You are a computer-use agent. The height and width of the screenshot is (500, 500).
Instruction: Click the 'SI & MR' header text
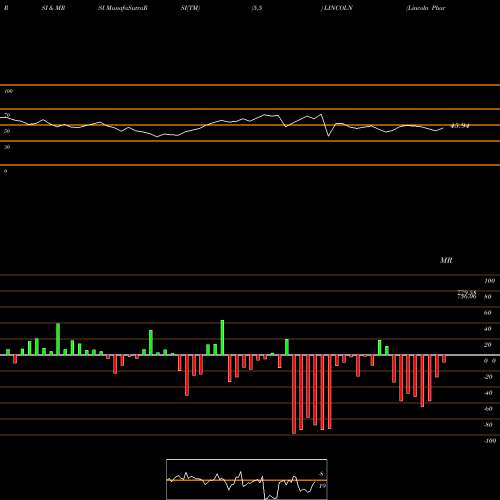click(x=53, y=8)
